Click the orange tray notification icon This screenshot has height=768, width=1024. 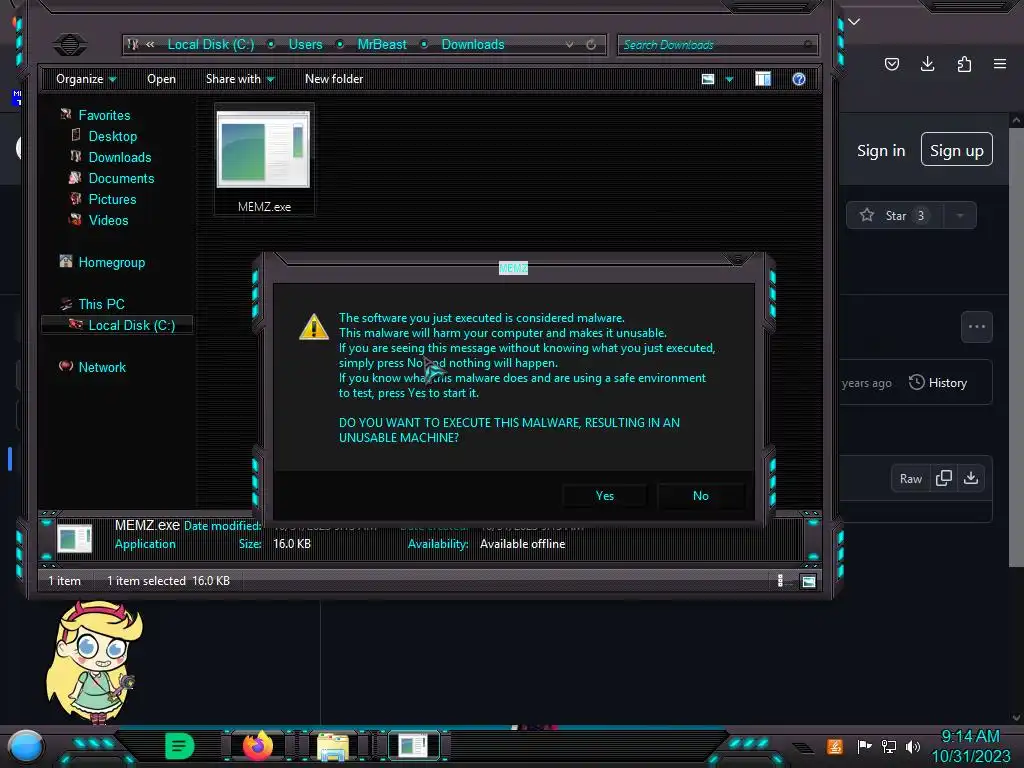pyautogui.click(x=835, y=746)
